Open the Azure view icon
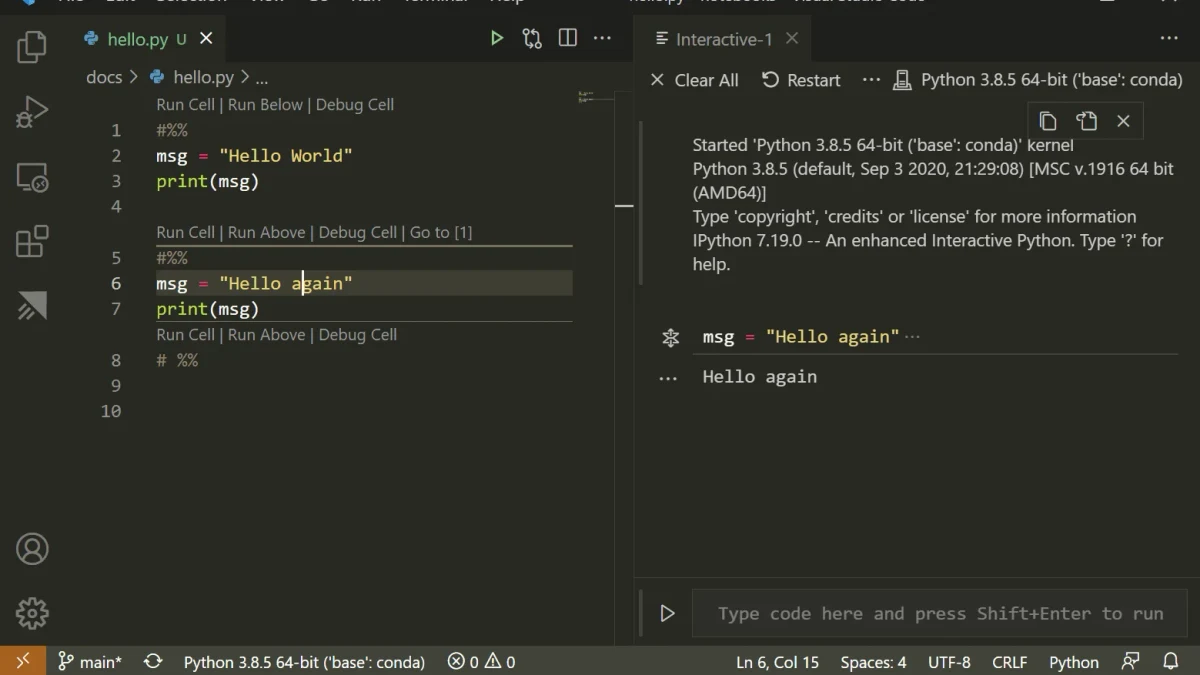 32,306
